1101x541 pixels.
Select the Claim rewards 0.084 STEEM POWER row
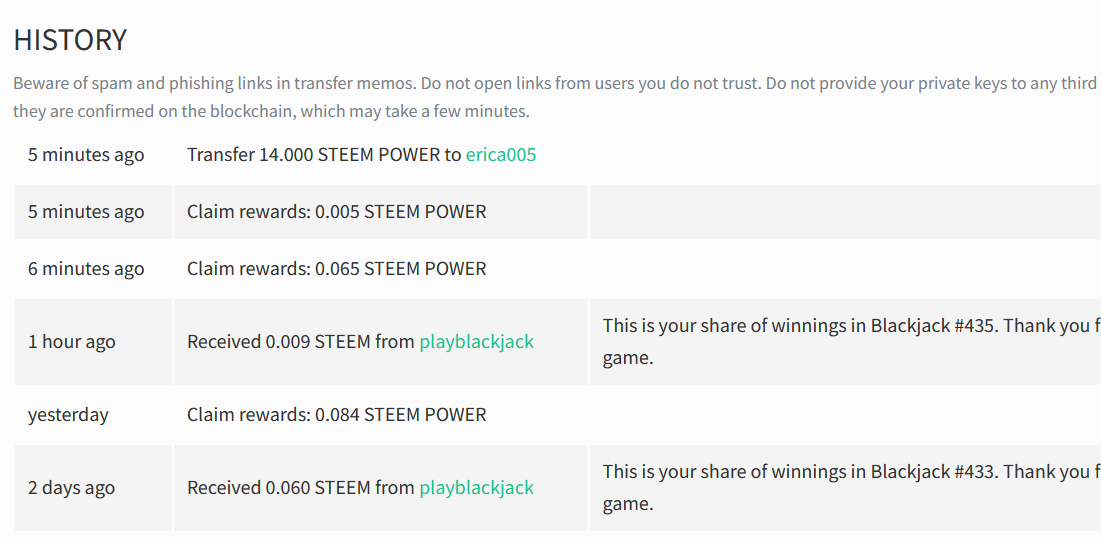coord(558,415)
